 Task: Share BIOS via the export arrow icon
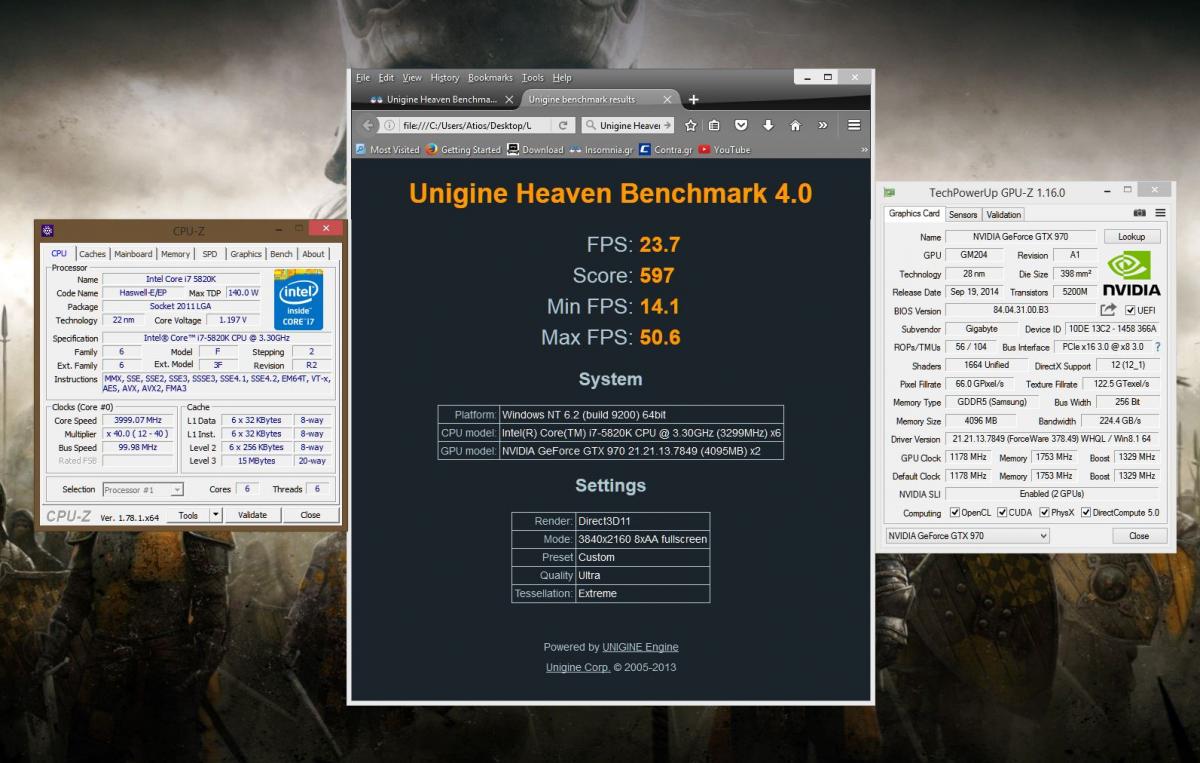[x=1108, y=310]
